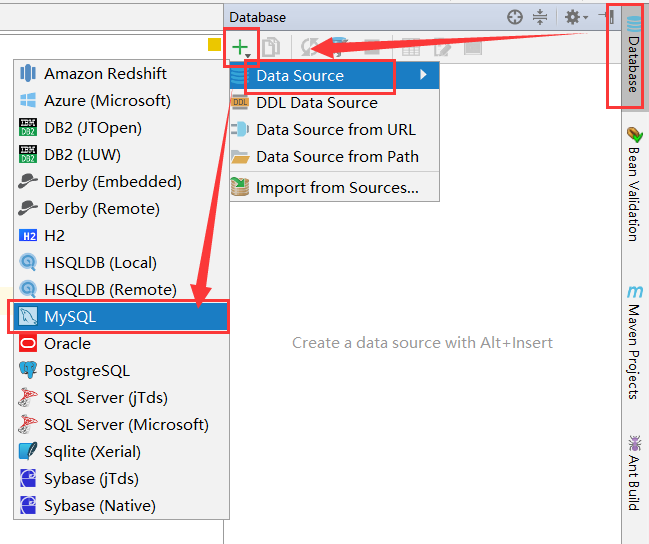Select HSQLDB (Remote) driver
Image resolution: width=649 pixels, height=544 pixels.
(x=121, y=289)
